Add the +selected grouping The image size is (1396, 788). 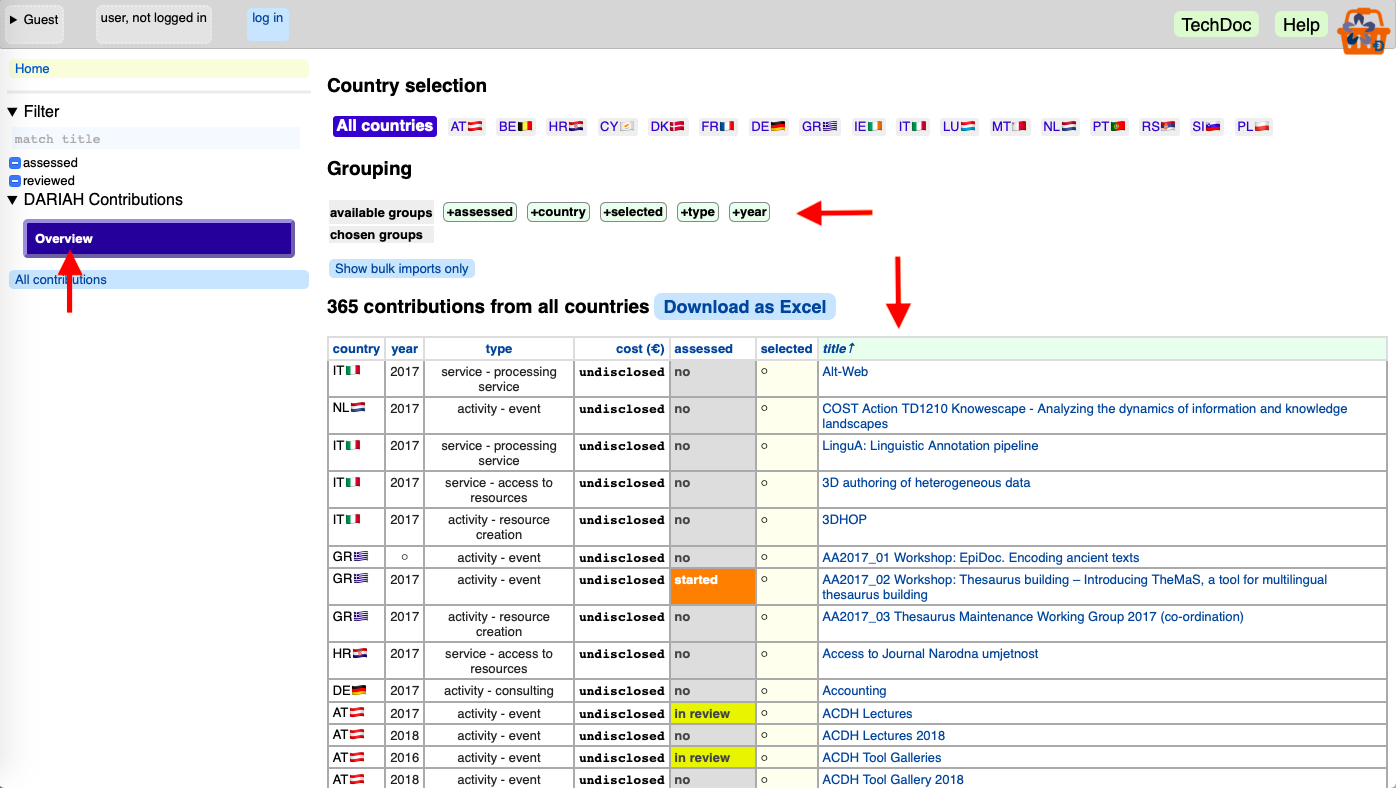click(633, 212)
